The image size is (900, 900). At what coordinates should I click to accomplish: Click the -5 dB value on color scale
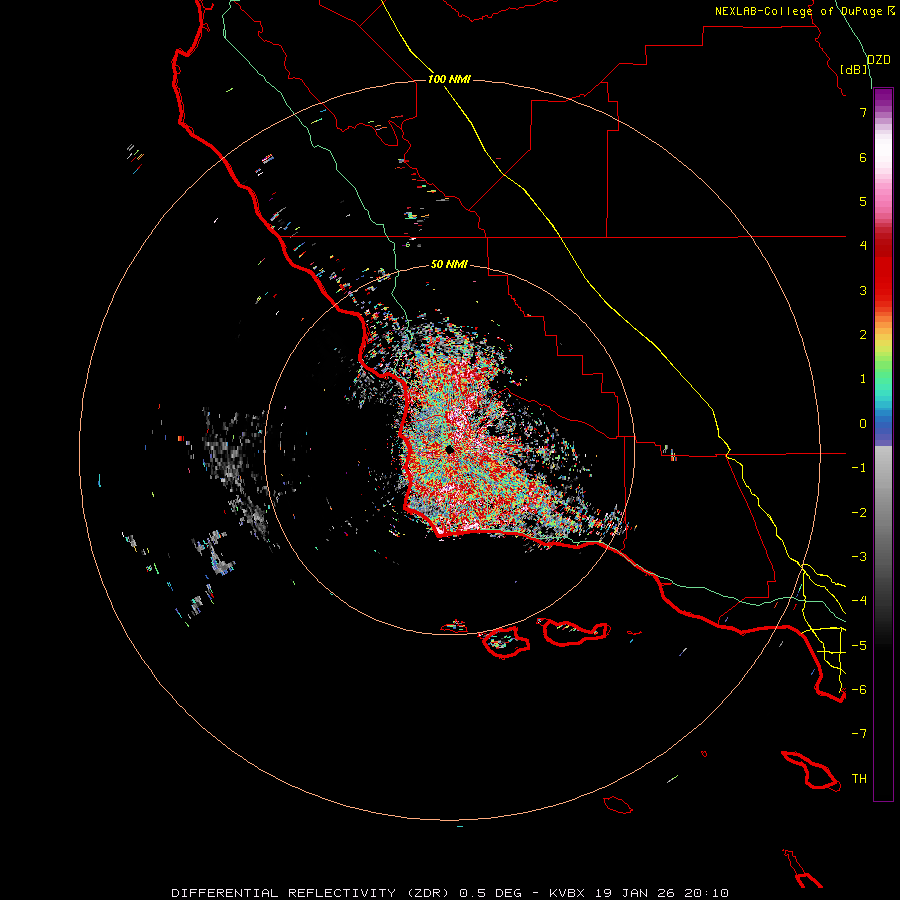(x=859, y=646)
